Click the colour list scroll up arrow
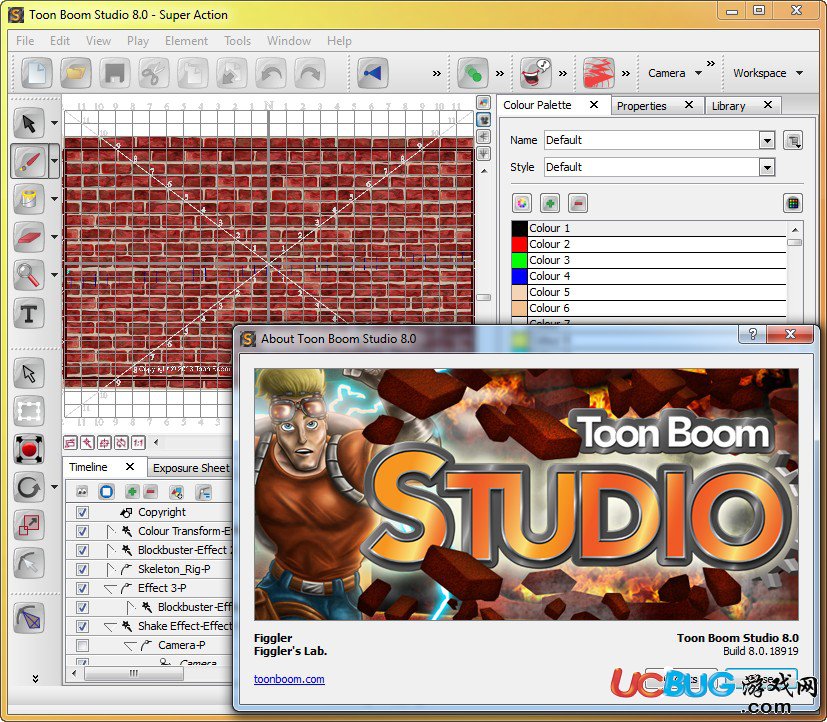Image resolution: width=827 pixels, height=722 pixels. (795, 229)
